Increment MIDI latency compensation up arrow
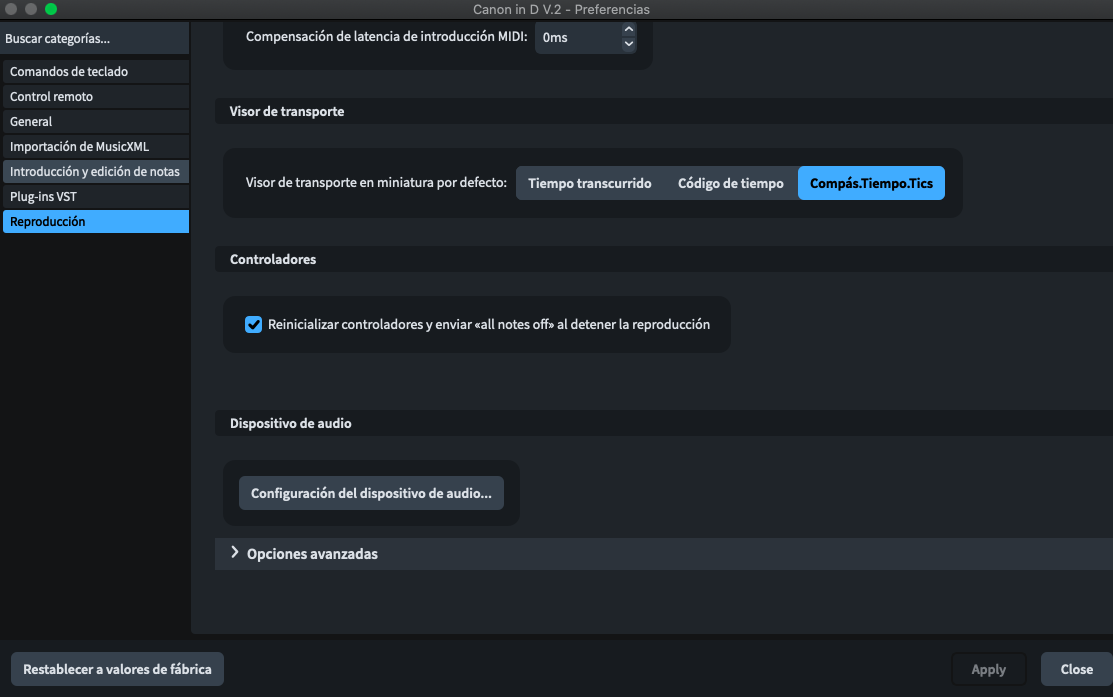The height and width of the screenshot is (697, 1113). [628, 30]
